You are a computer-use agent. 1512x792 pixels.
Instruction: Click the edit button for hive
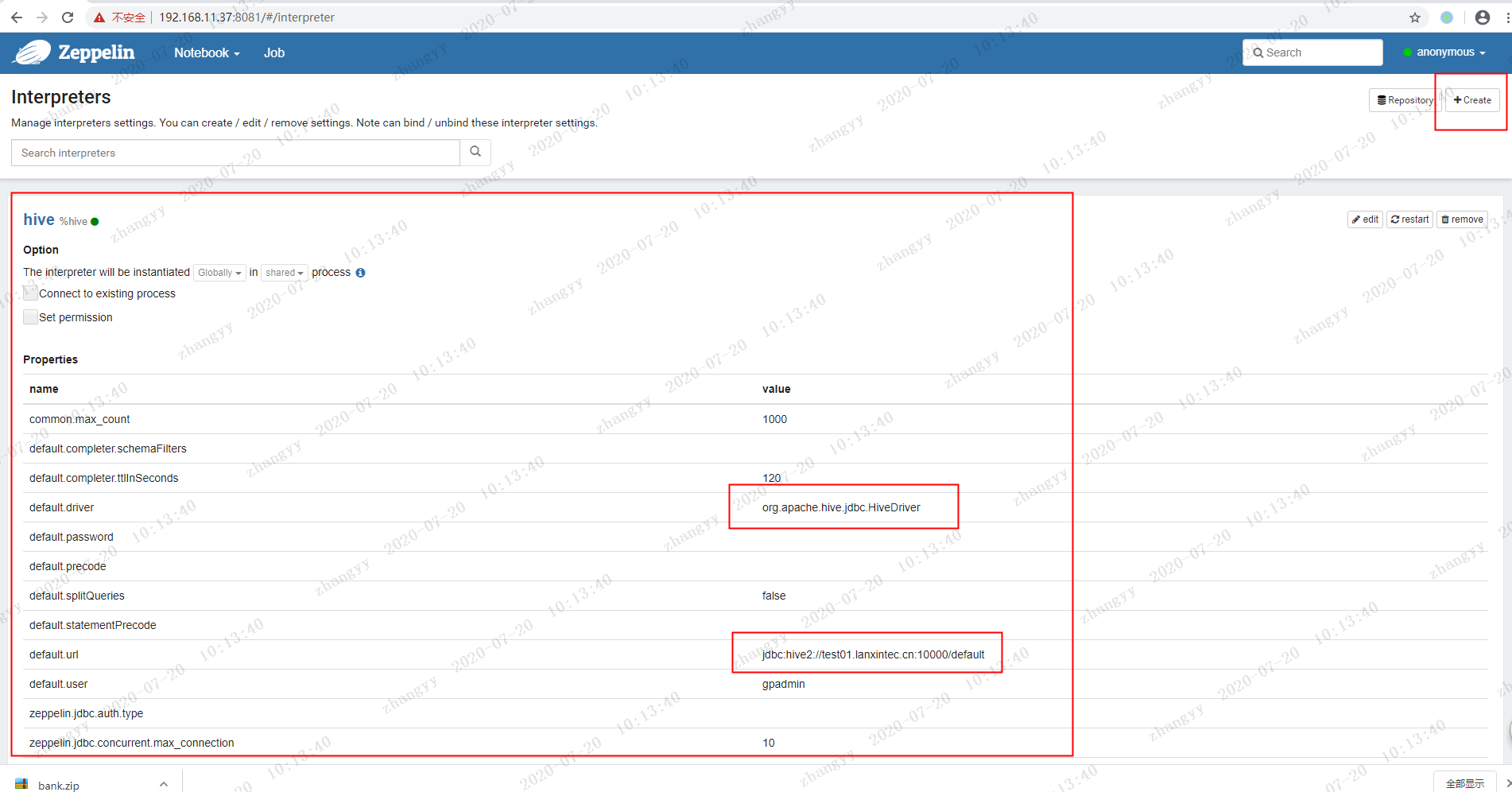(1366, 219)
